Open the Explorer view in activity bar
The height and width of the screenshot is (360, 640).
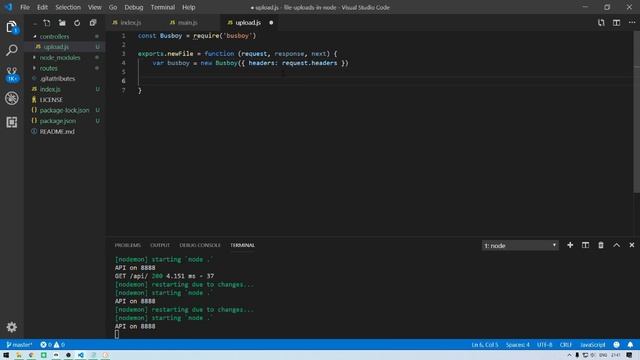click(x=12, y=27)
